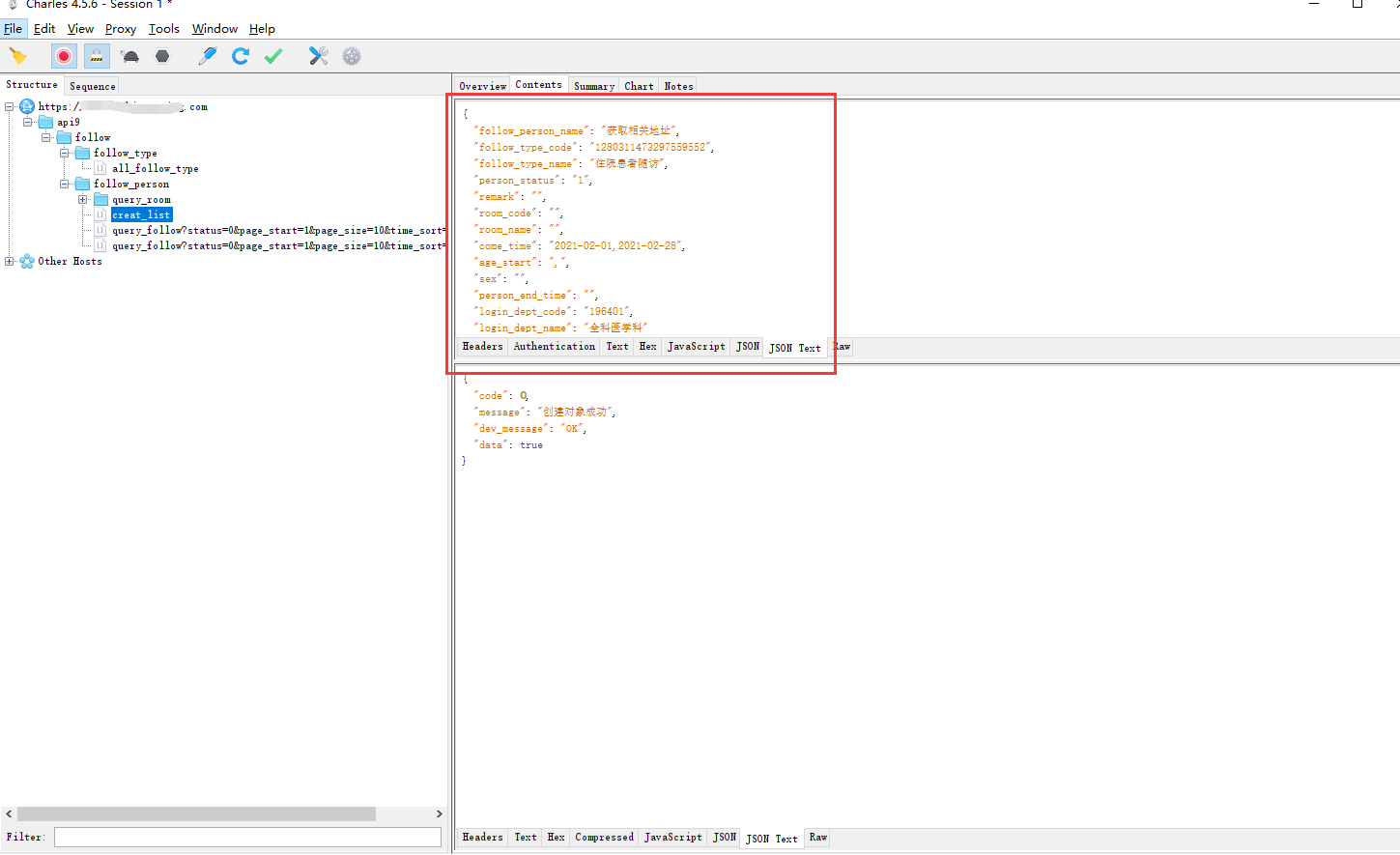
Task: Toggle SSL Proxying padlock icon
Action: (x=97, y=56)
